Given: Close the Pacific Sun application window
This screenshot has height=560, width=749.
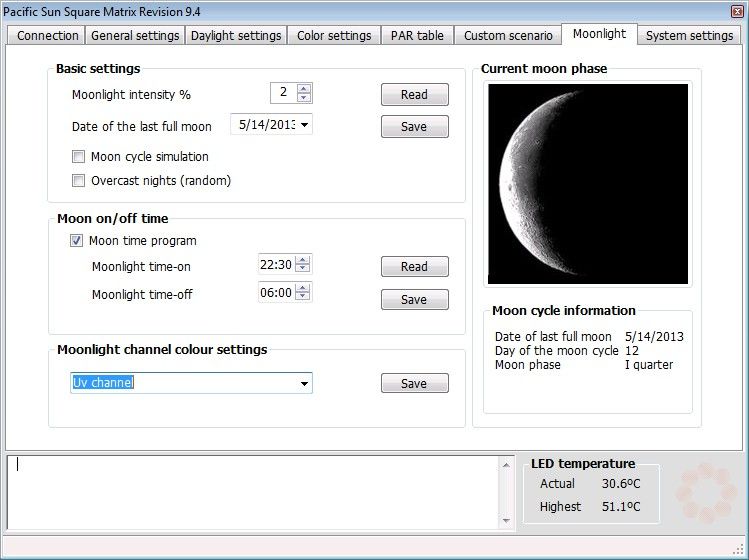Looking at the screenshot, I should pos(738,11).
